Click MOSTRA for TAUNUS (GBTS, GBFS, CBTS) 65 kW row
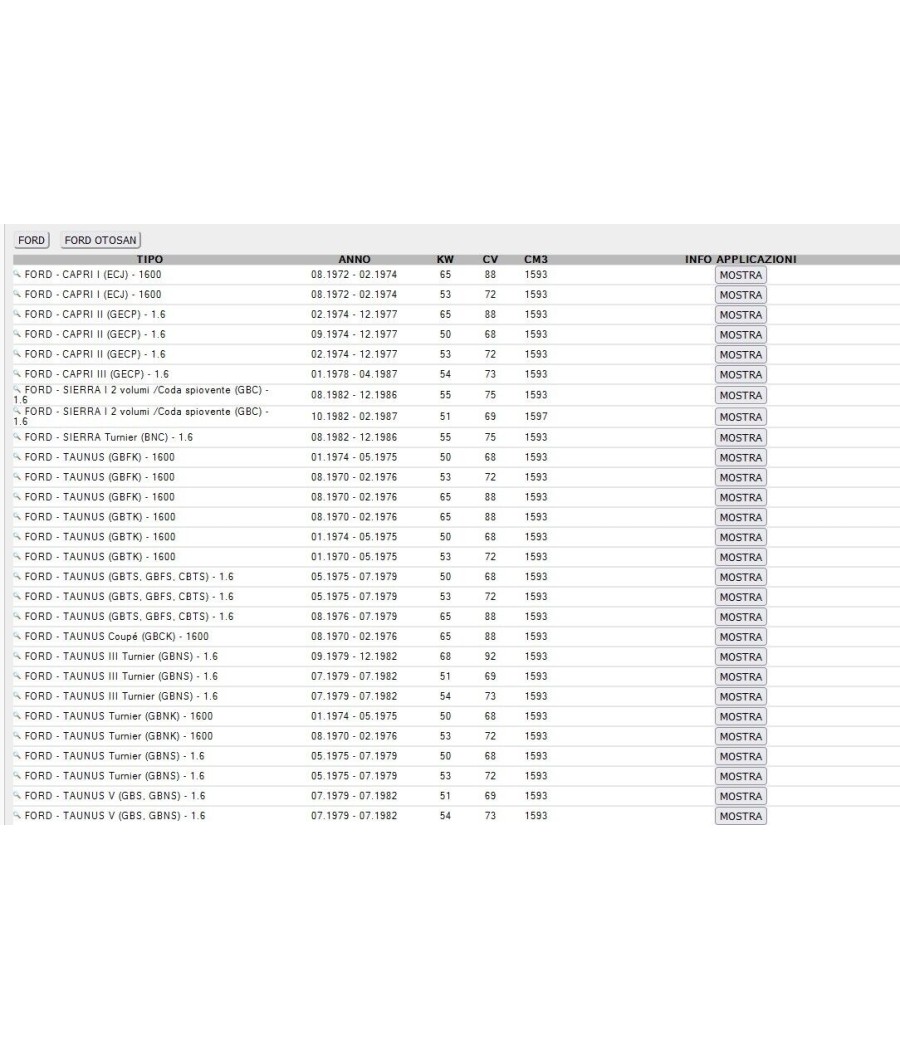 coord(741,617)
